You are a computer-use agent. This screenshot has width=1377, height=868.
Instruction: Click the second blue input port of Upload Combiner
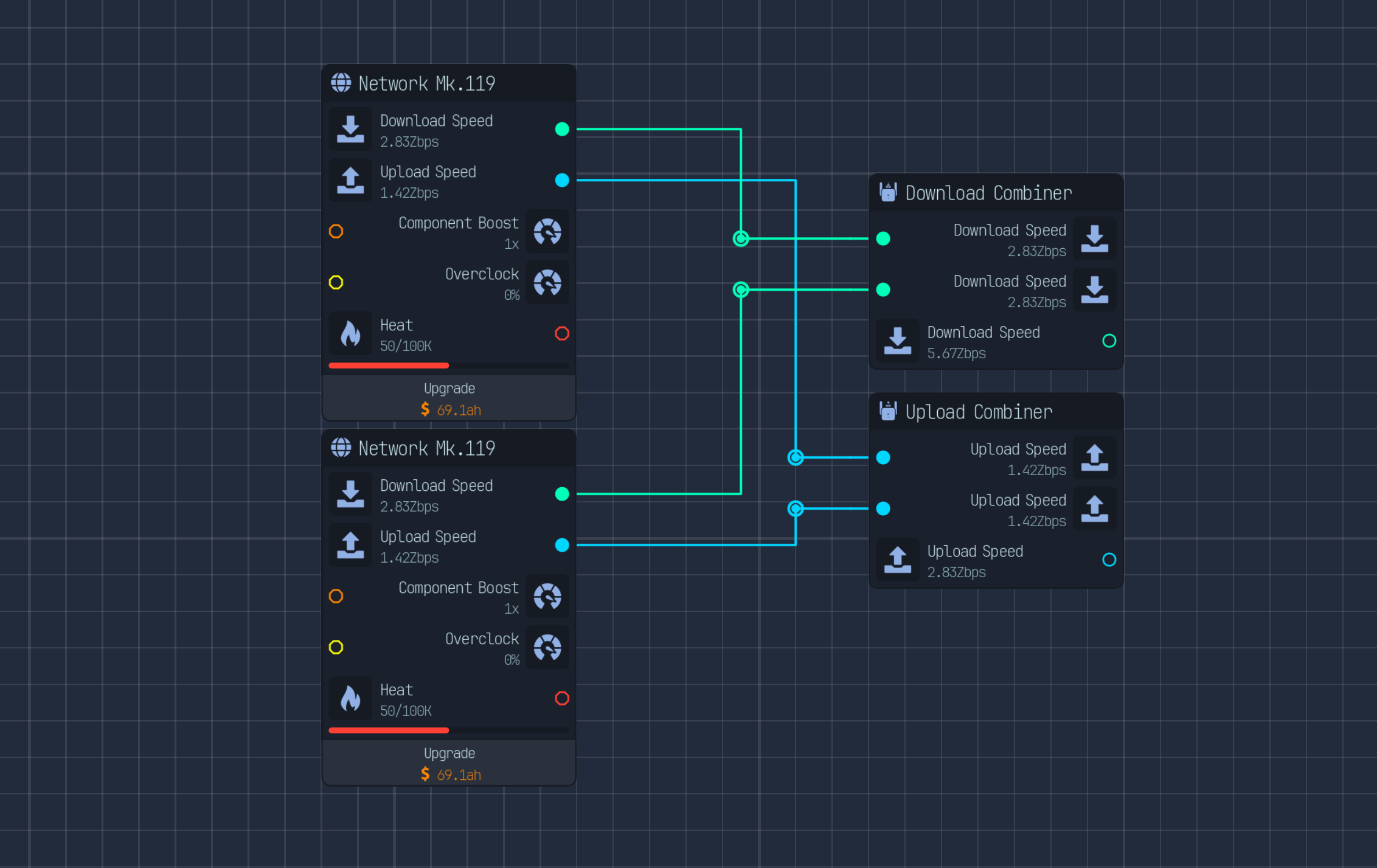[883, 509]
